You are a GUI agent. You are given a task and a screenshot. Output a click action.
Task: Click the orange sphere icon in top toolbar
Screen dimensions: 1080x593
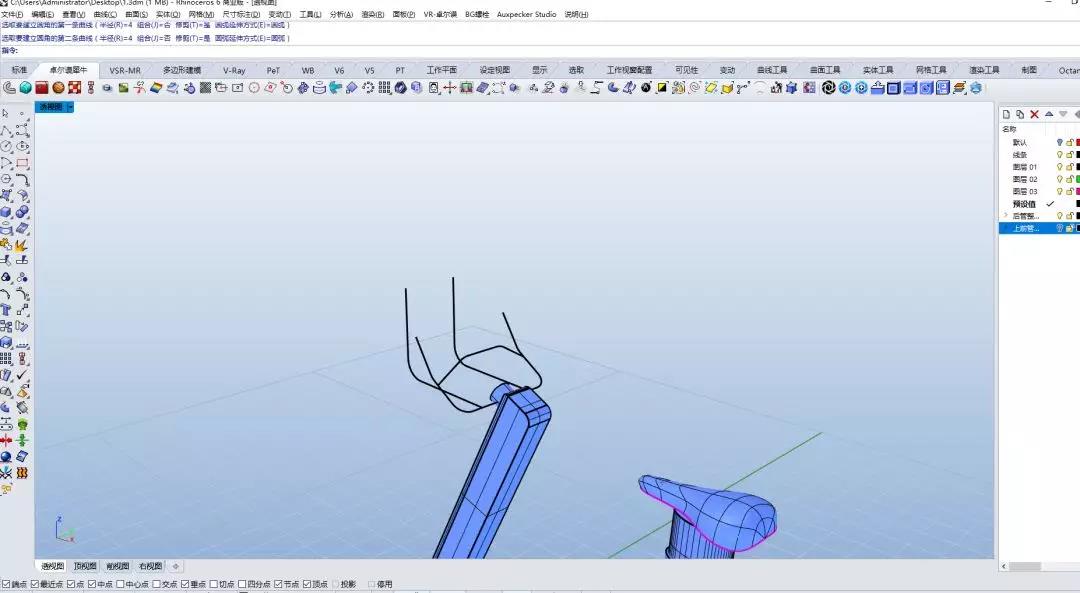click(59, 87)
